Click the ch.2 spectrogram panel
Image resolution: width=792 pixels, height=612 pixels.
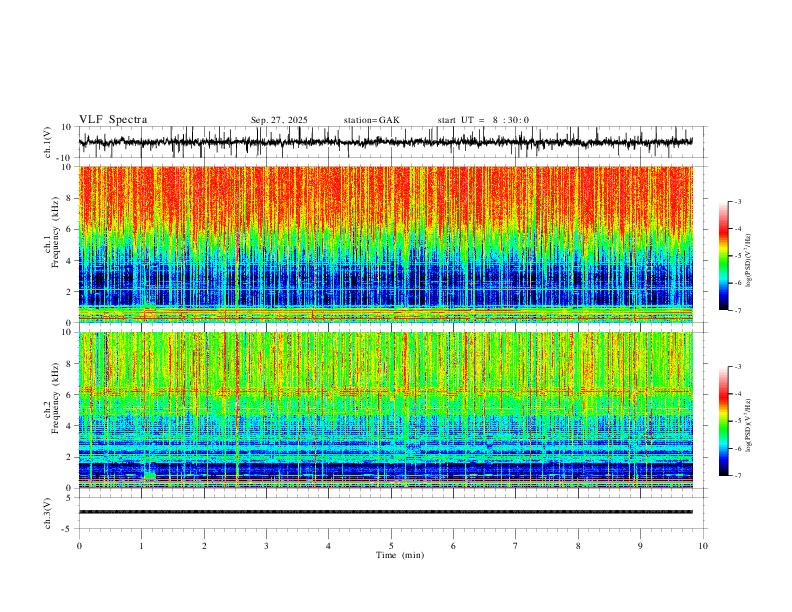[385, 410]
